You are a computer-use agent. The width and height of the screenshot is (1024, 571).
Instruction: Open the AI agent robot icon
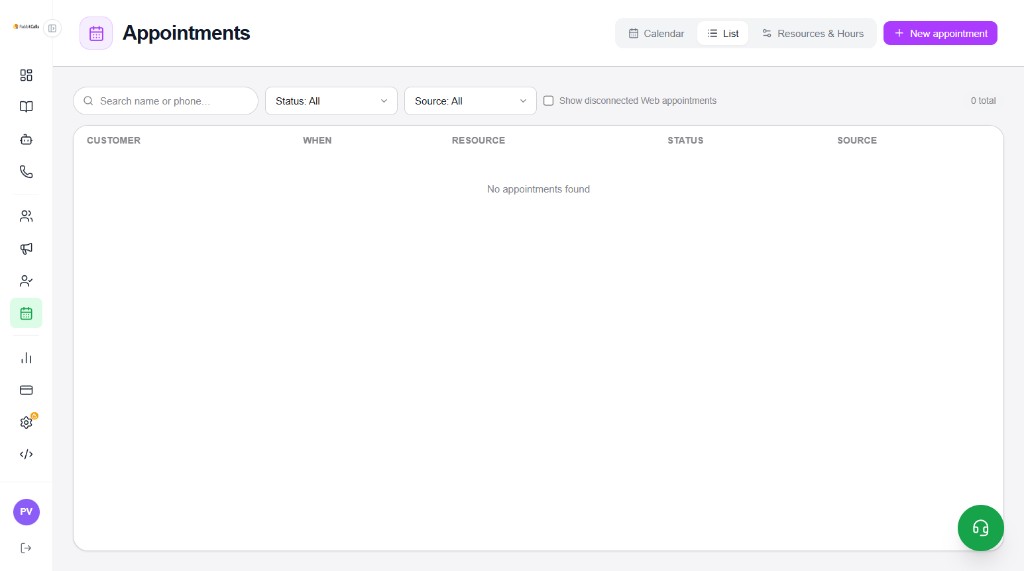[26, 139]
